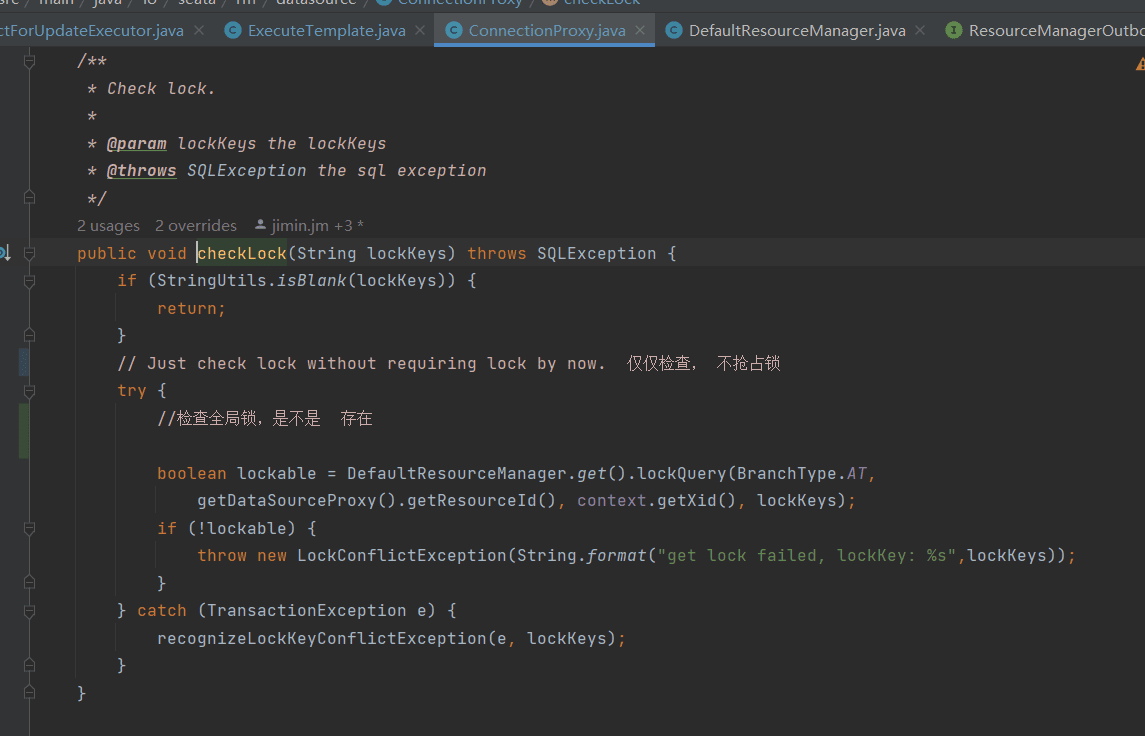Click the overridden-method gutter icon beside checkLock
1145x736 pixels.
[4, 253]
